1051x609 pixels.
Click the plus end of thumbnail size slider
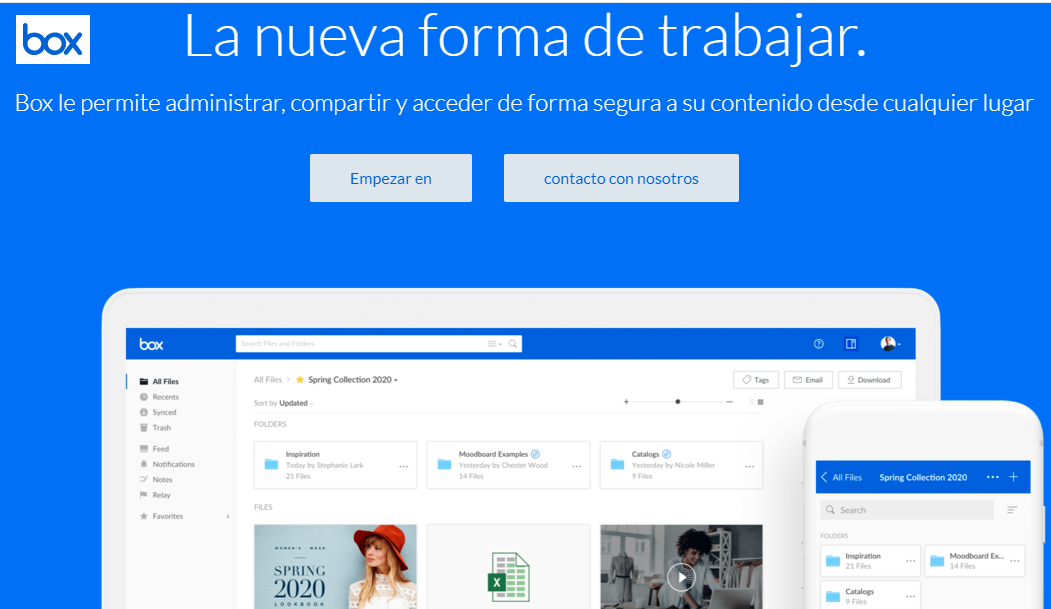(626, 402)
